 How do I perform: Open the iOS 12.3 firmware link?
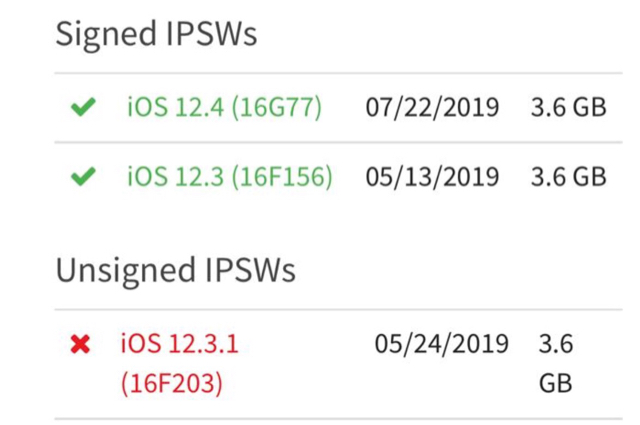pyautogui.click(x=175, y=177)
